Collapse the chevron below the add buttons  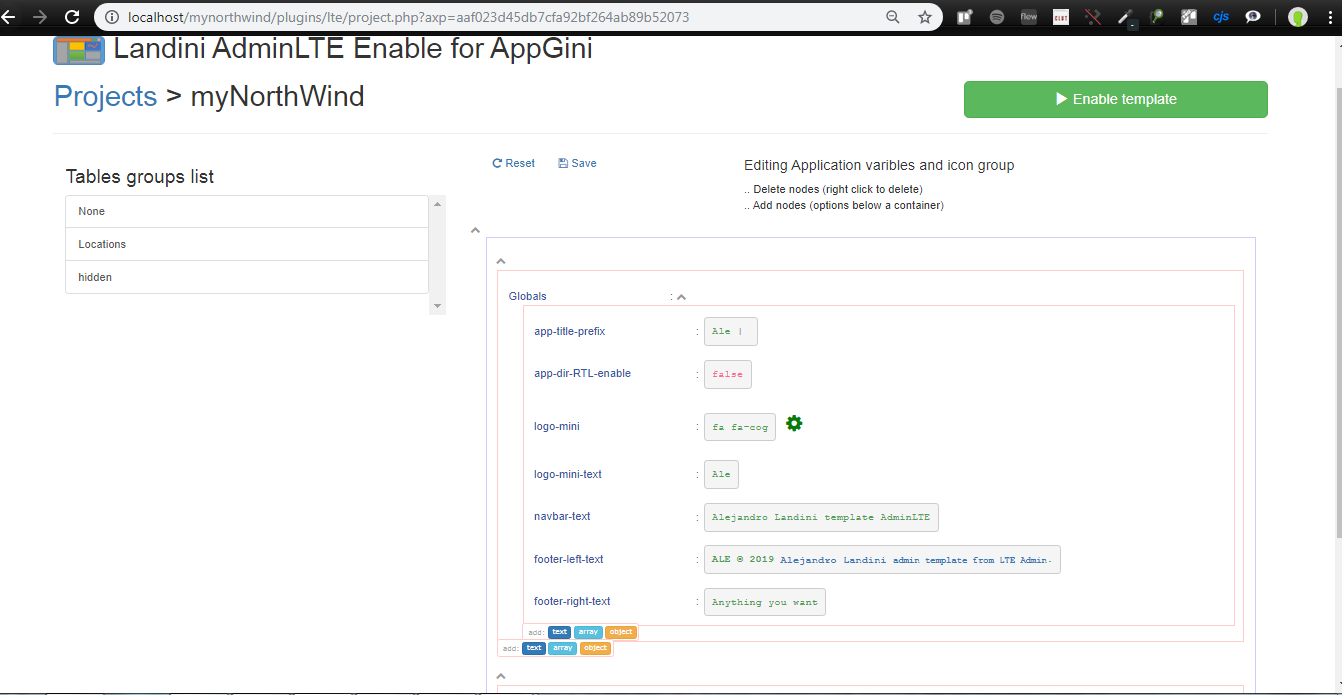501,677
